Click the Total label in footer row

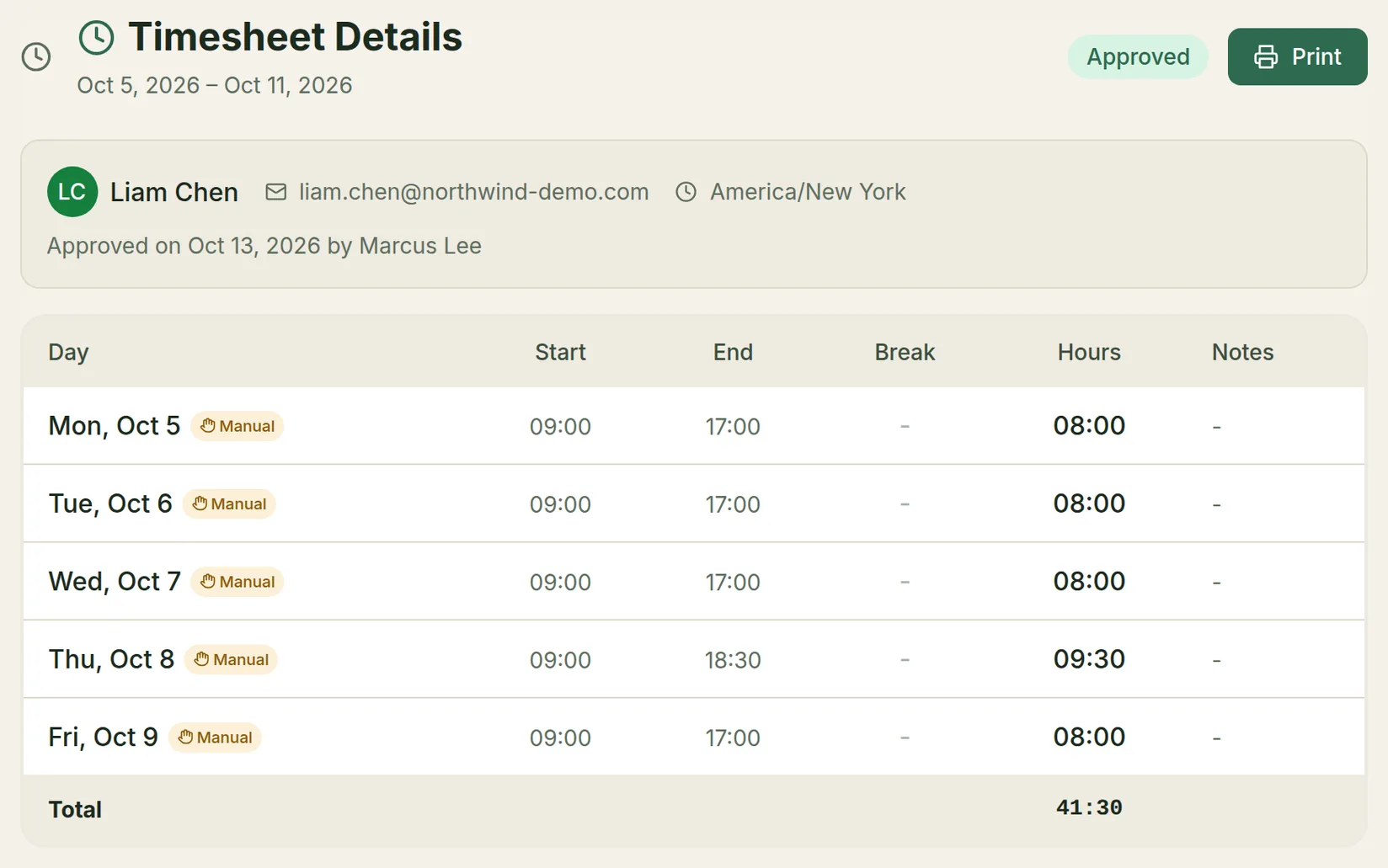click(x=75, y=810)
